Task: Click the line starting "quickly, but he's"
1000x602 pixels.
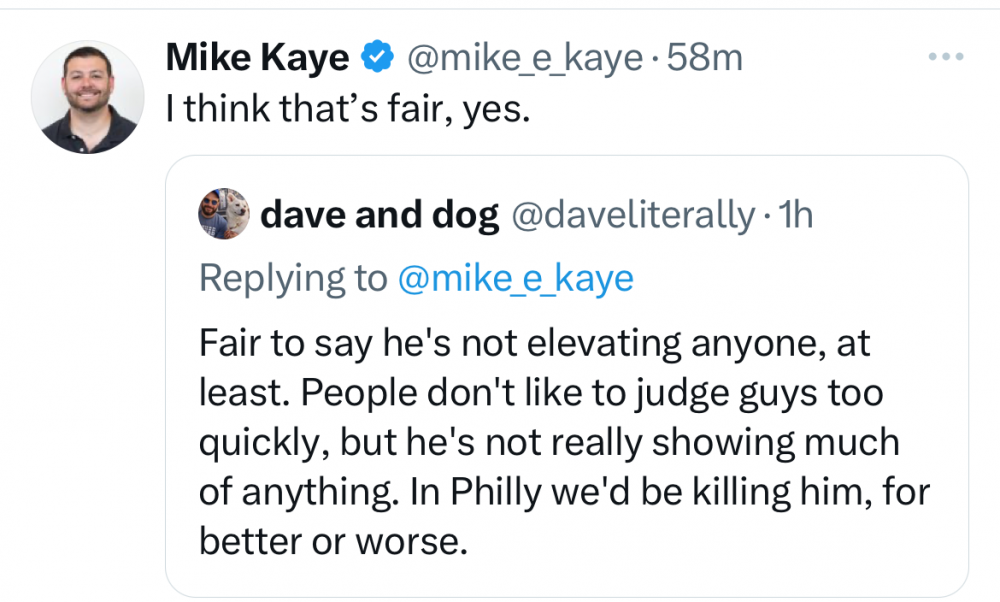Action: [x=549, y=443]
